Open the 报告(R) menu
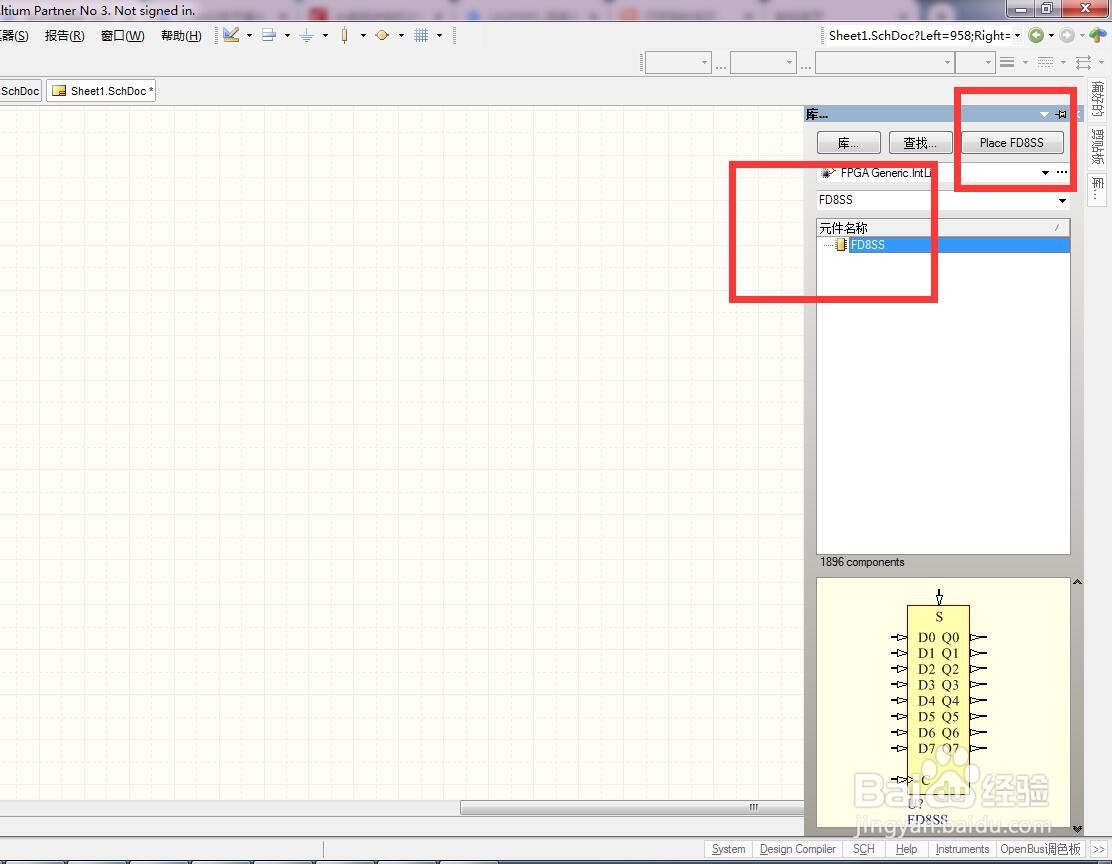 65,35
